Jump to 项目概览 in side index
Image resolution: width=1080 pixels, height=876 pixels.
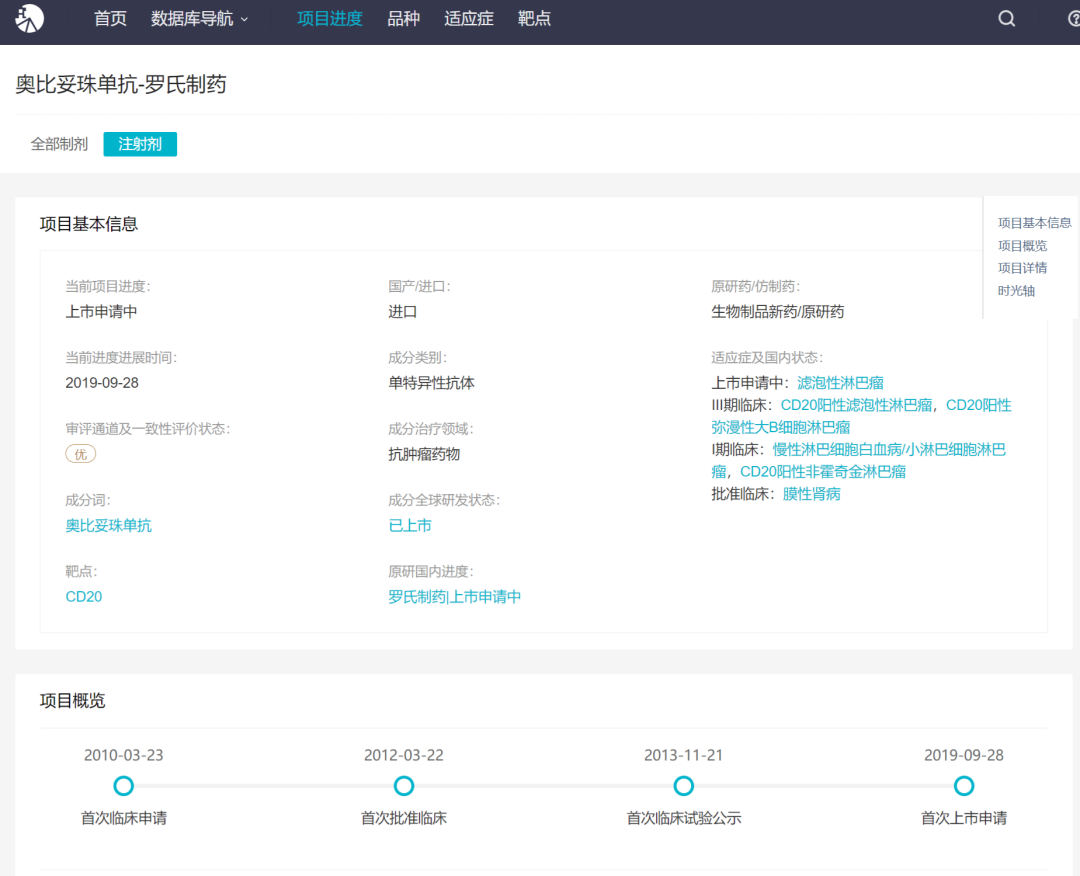[x=1022, y=246]
